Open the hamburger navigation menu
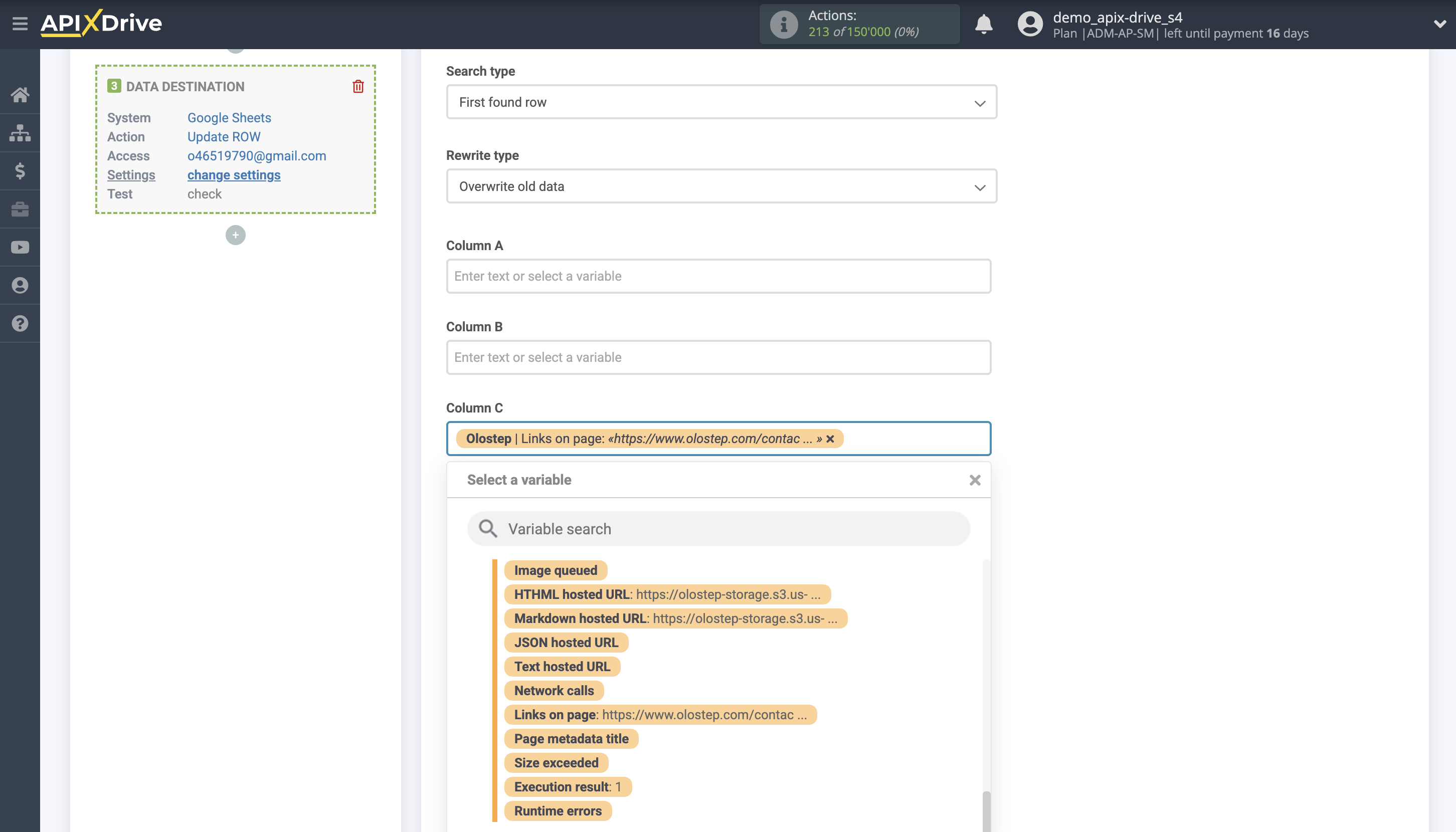The height and width of the screenshot is (832, 1456). pyautogui.click(x=21, y=24)
